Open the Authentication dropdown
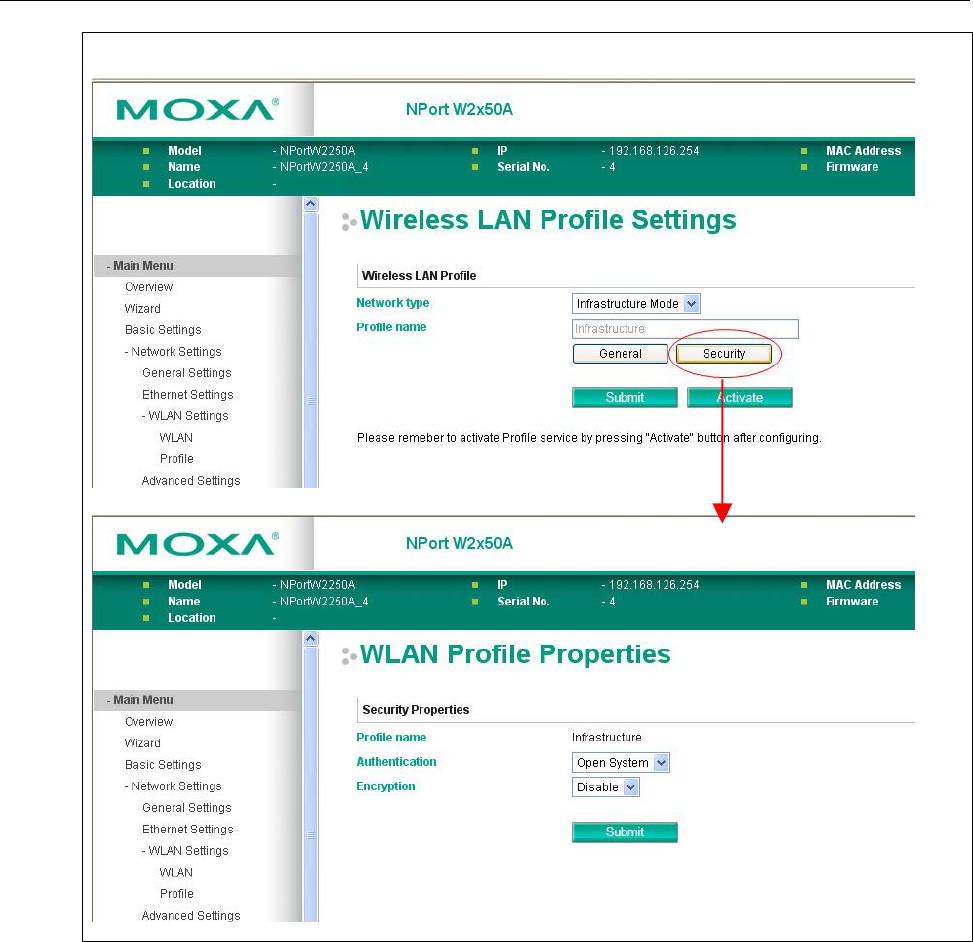The width and height of the screenshot is (973, 942). (x=621, y=763)
